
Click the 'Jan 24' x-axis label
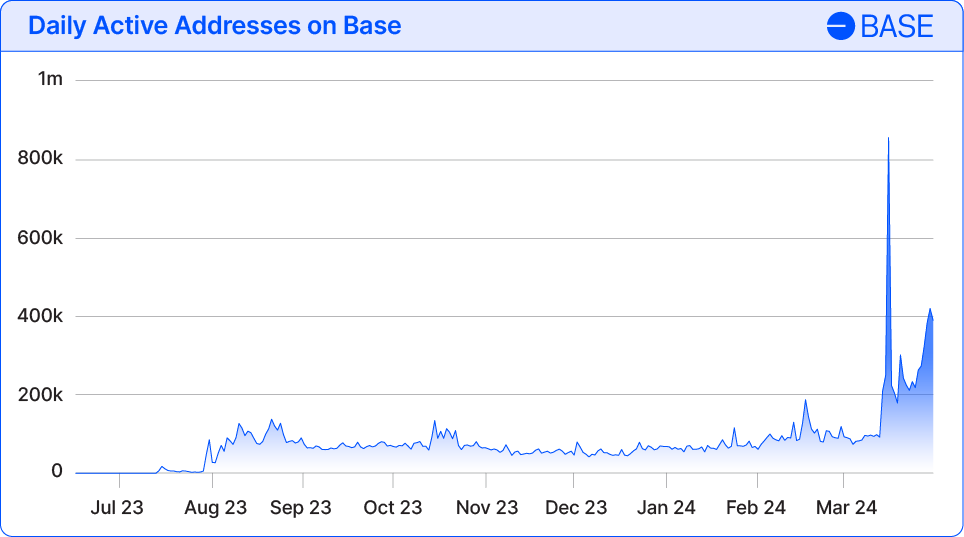pos(666,507)
